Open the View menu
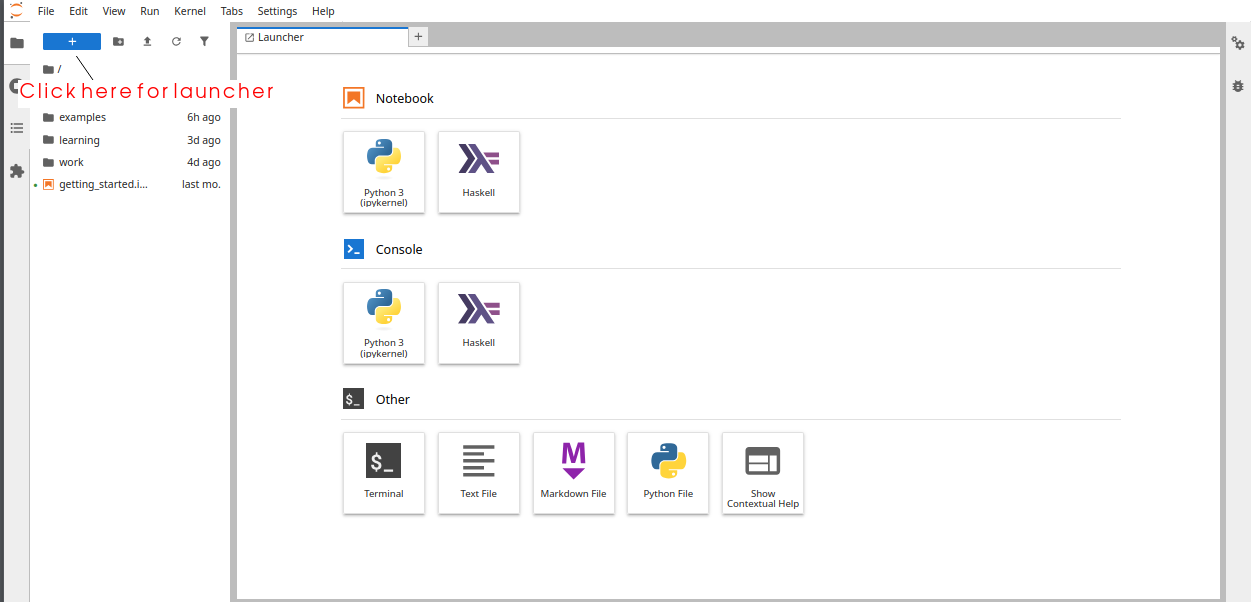Image resolution: width=1251 pixels, height=602 pixels. point(114,11)
